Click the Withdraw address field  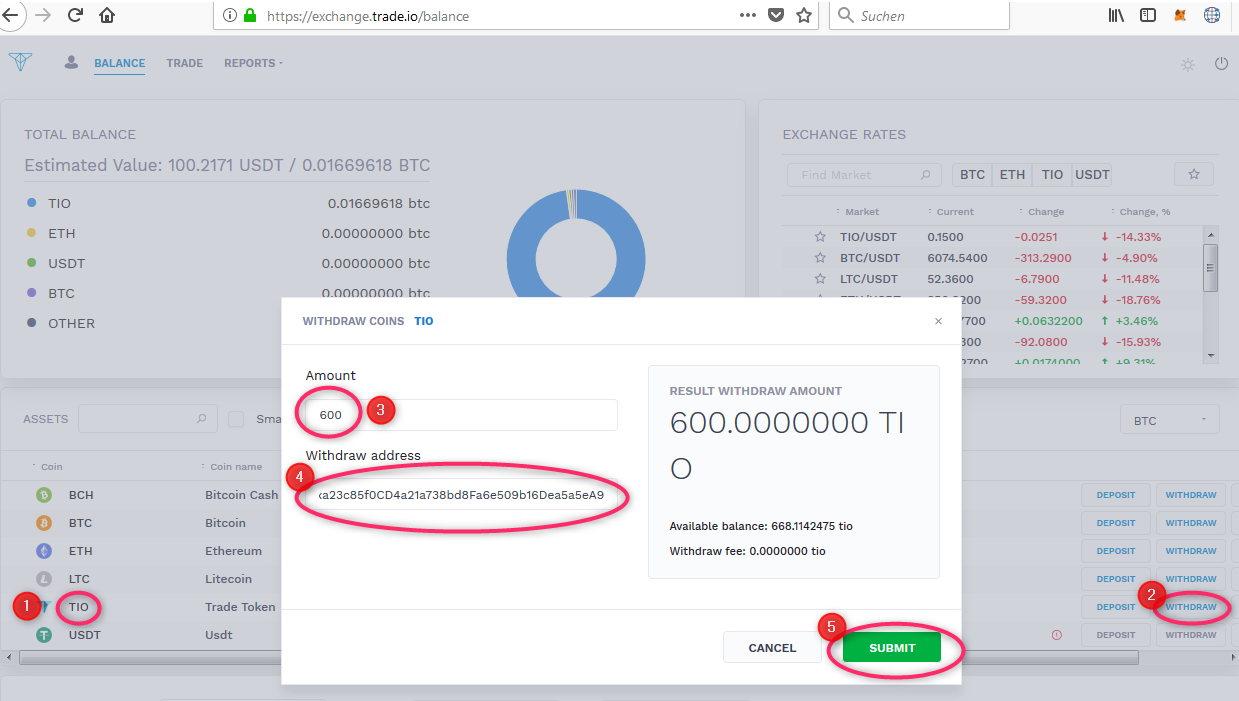[x=461, y=495]
